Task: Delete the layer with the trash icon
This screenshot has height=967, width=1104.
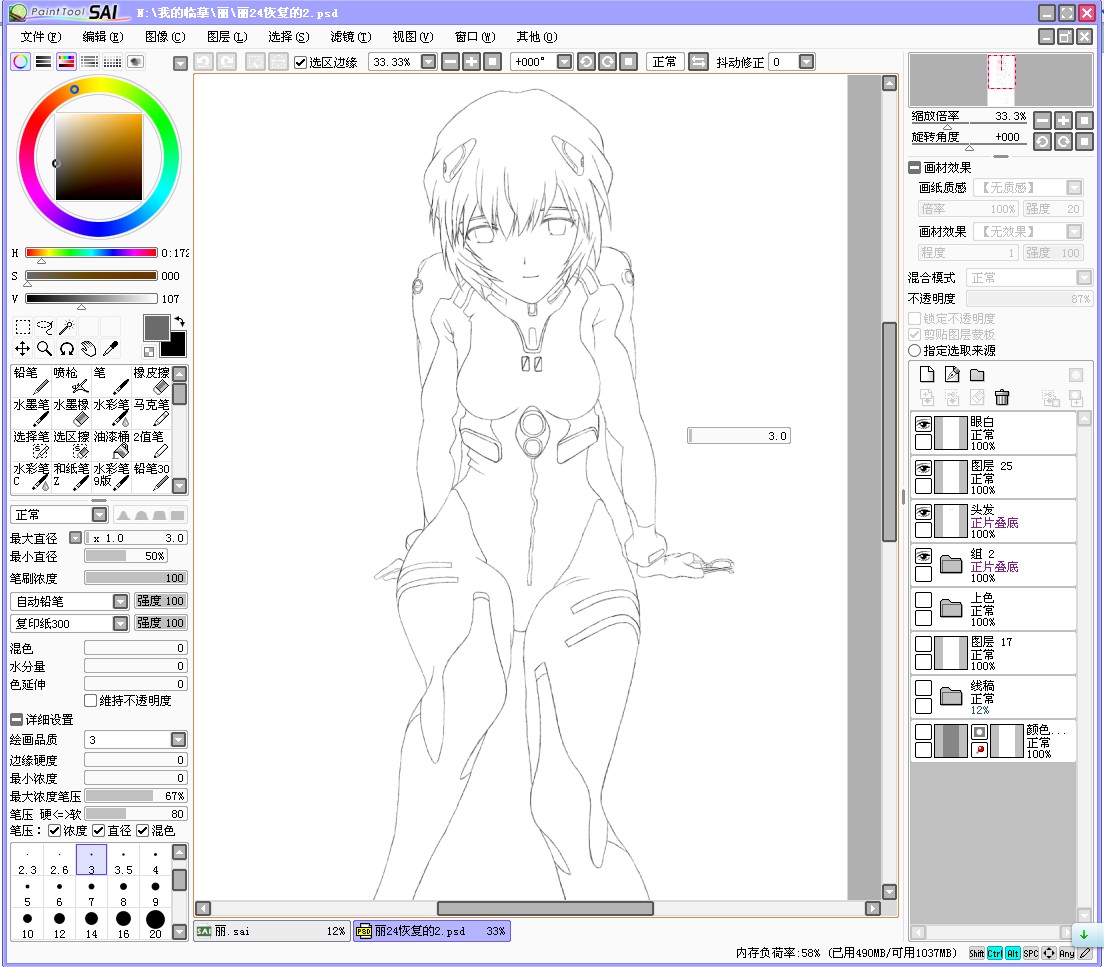Action: click(1002, 398)
